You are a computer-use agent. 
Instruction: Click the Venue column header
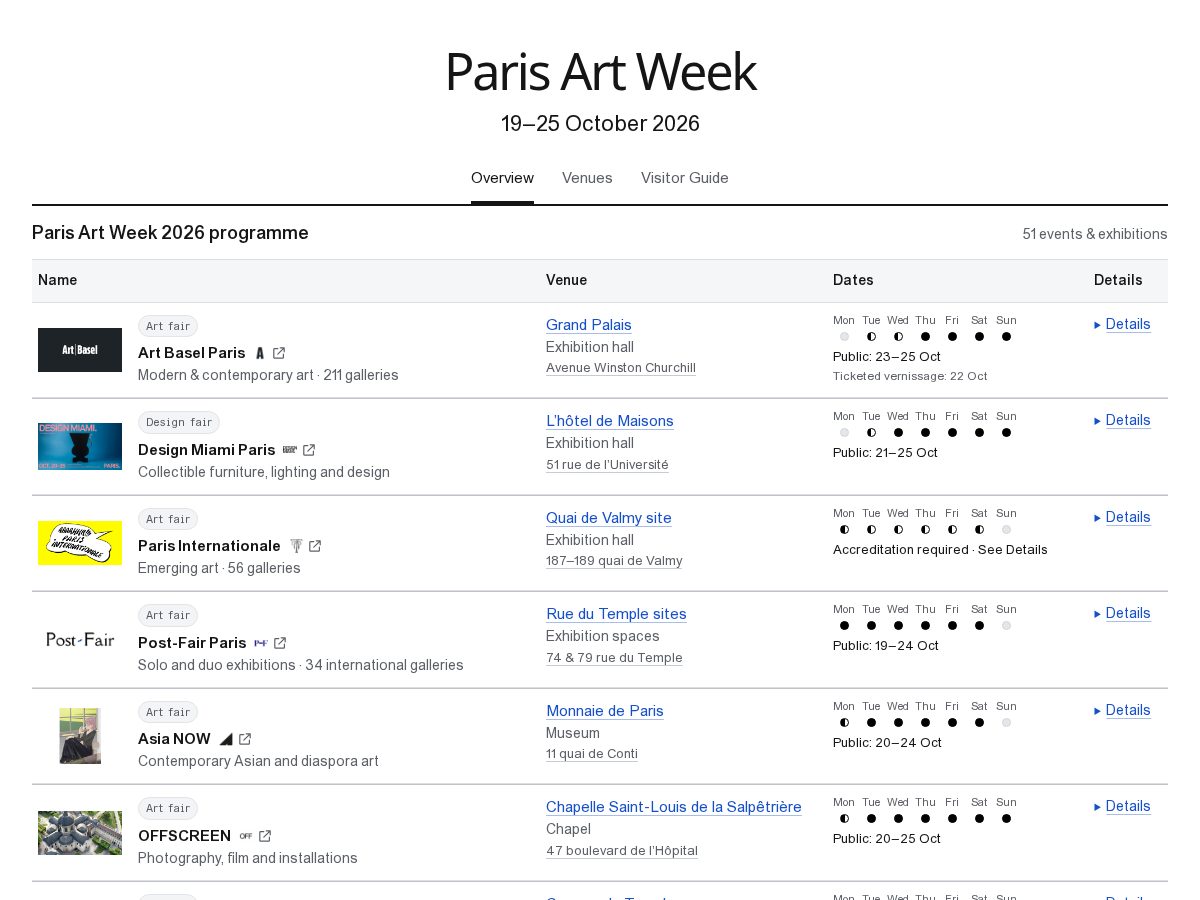567,280
